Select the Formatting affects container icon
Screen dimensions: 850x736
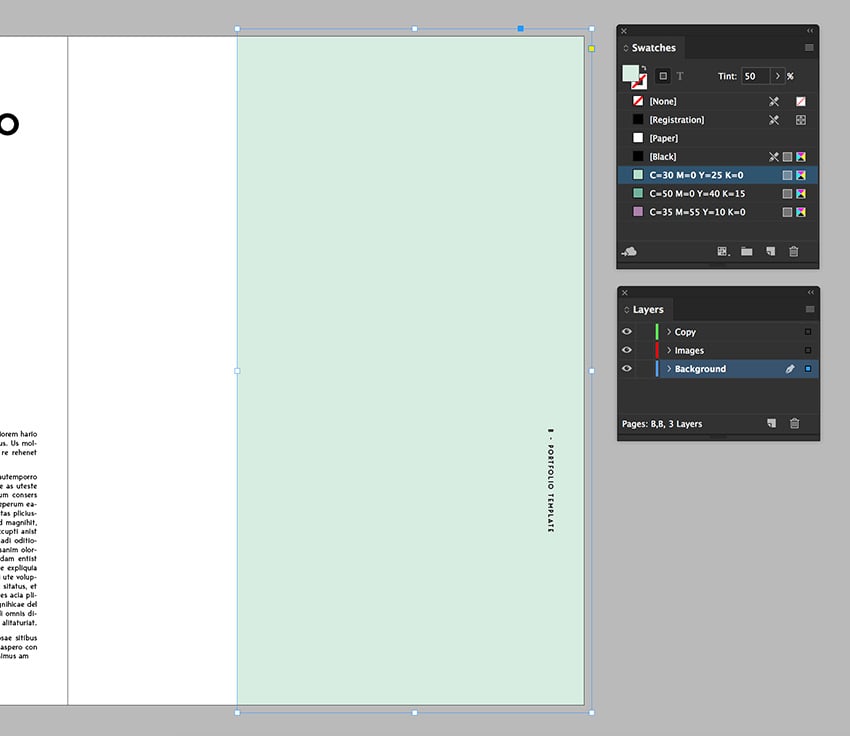[662, 75]
